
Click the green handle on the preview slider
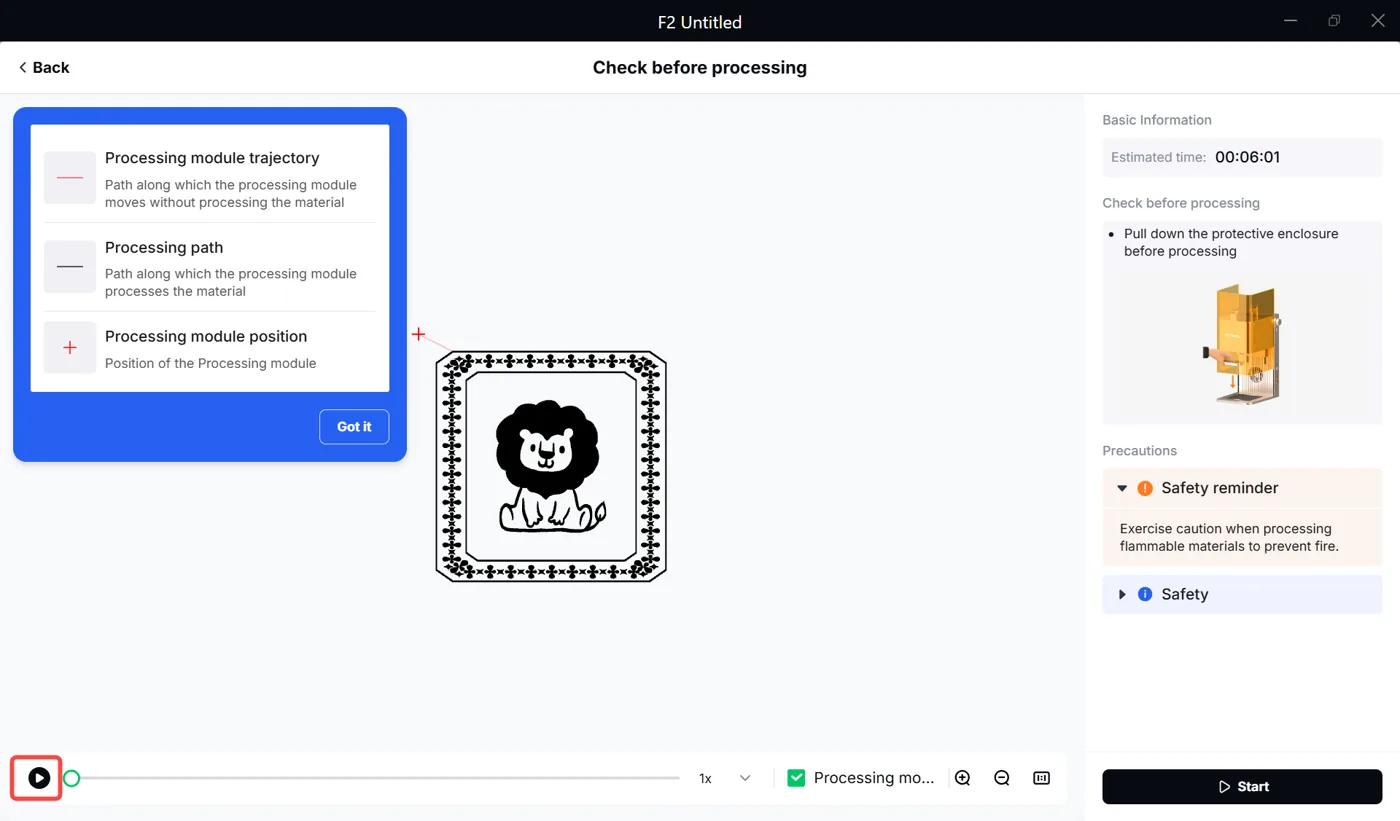(71, 778)
